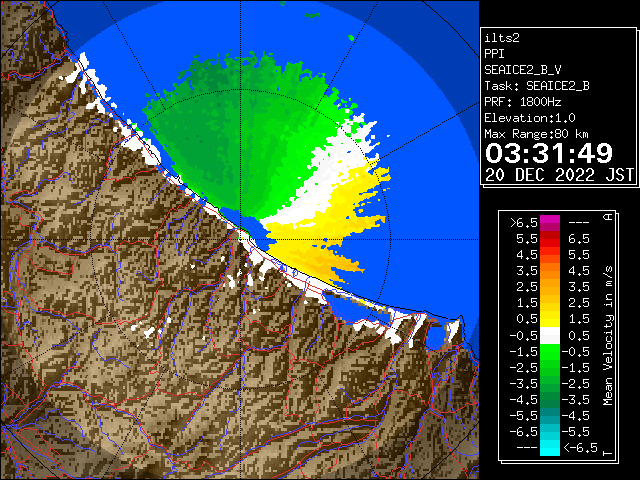This screenshot has width=640, height=480.
Task: Click the '<-6.5' legend label
Action: point(580,448)
